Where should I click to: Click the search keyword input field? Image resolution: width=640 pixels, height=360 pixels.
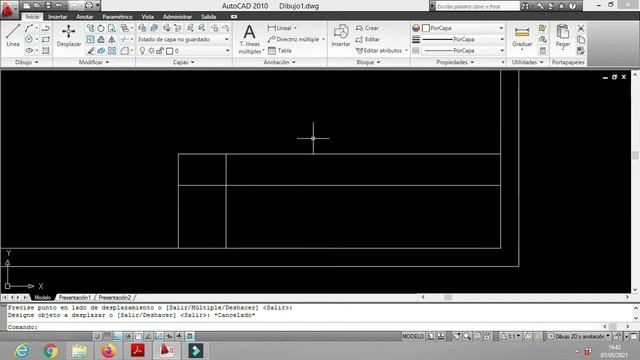point(477,6)
